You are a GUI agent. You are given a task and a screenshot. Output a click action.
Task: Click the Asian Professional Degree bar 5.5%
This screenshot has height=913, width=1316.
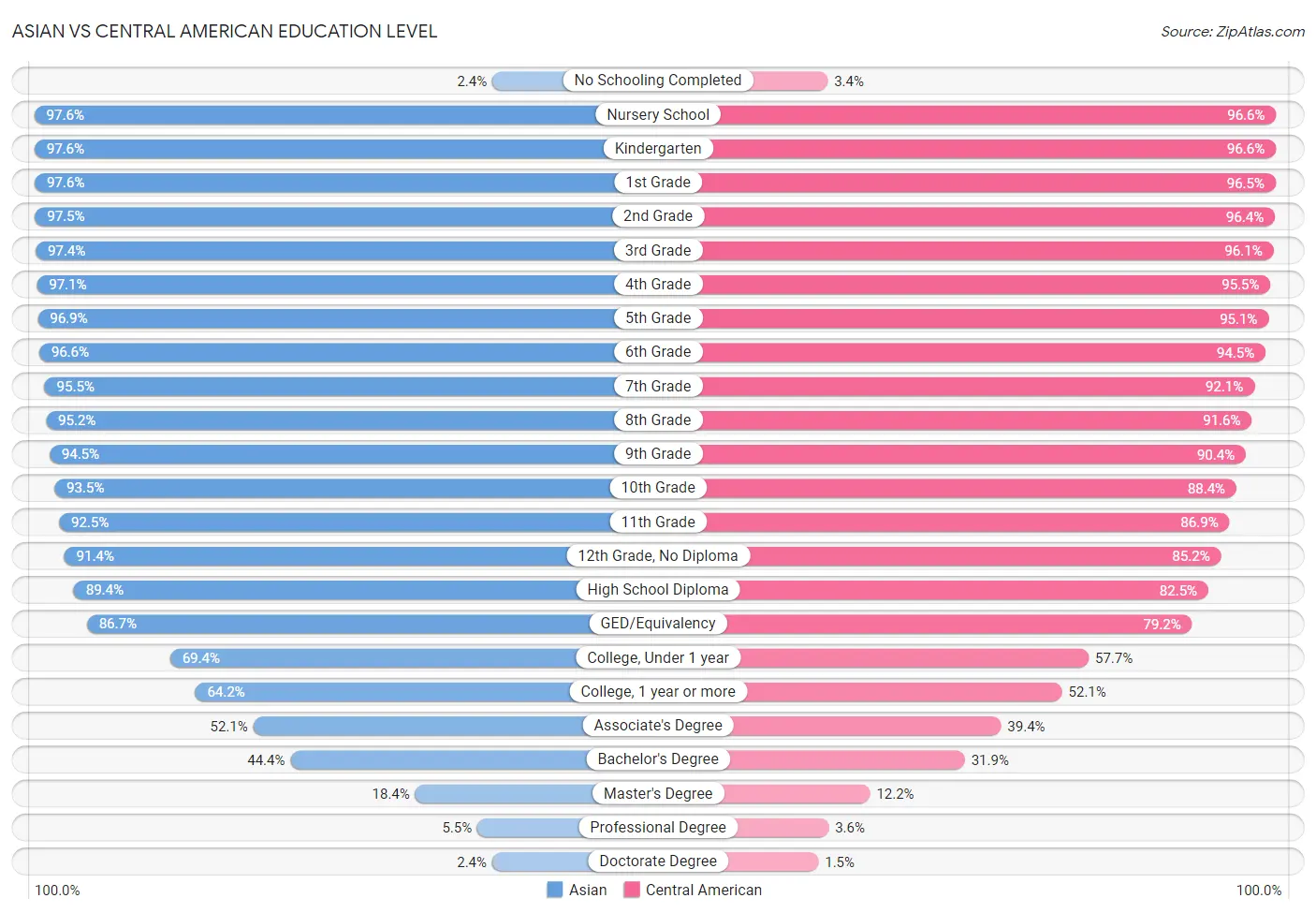pos(567,828)
